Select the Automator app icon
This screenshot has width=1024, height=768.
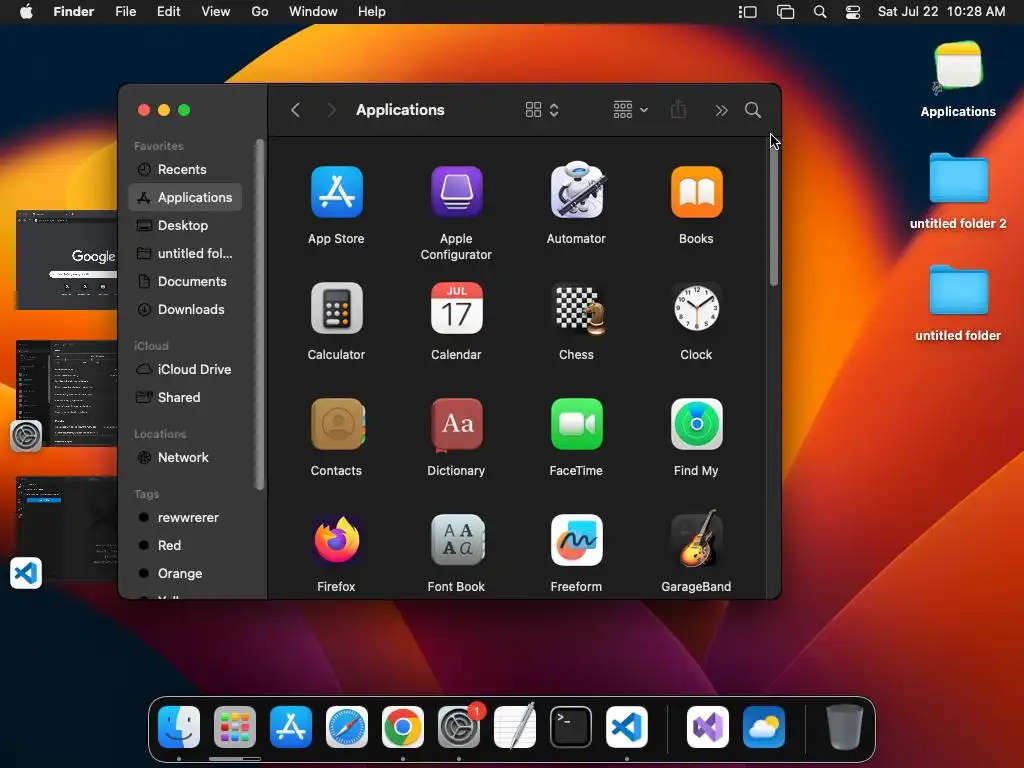pyautogui.click(x=577, y=191)
